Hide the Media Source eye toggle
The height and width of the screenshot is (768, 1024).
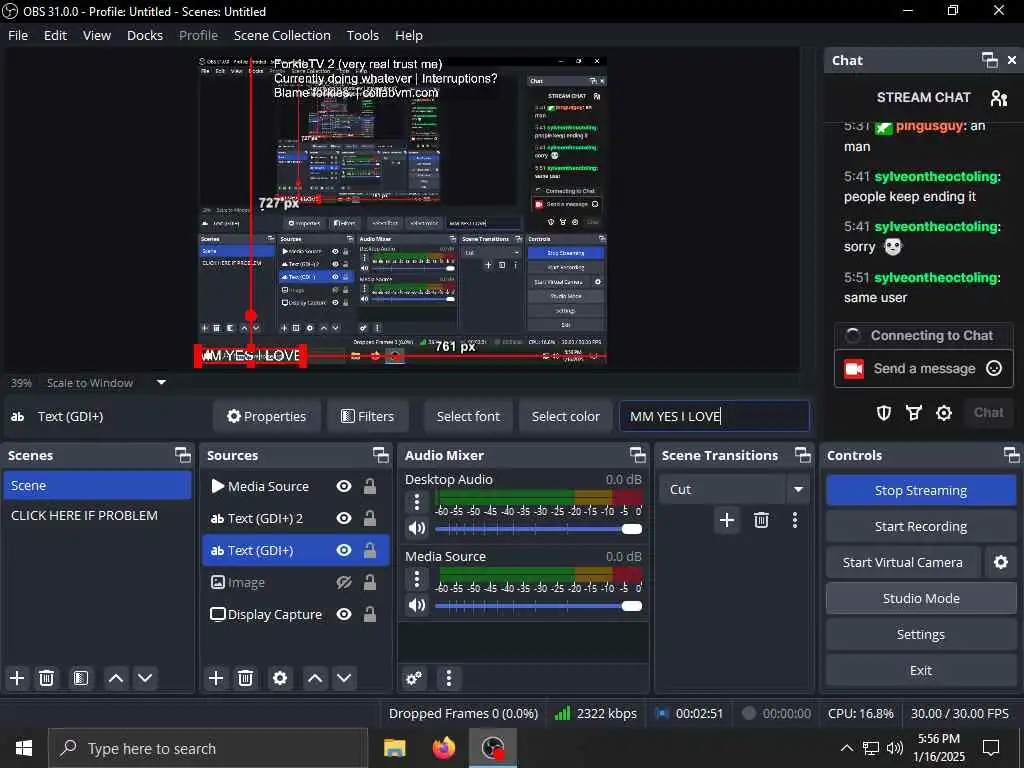click(344, 486)
